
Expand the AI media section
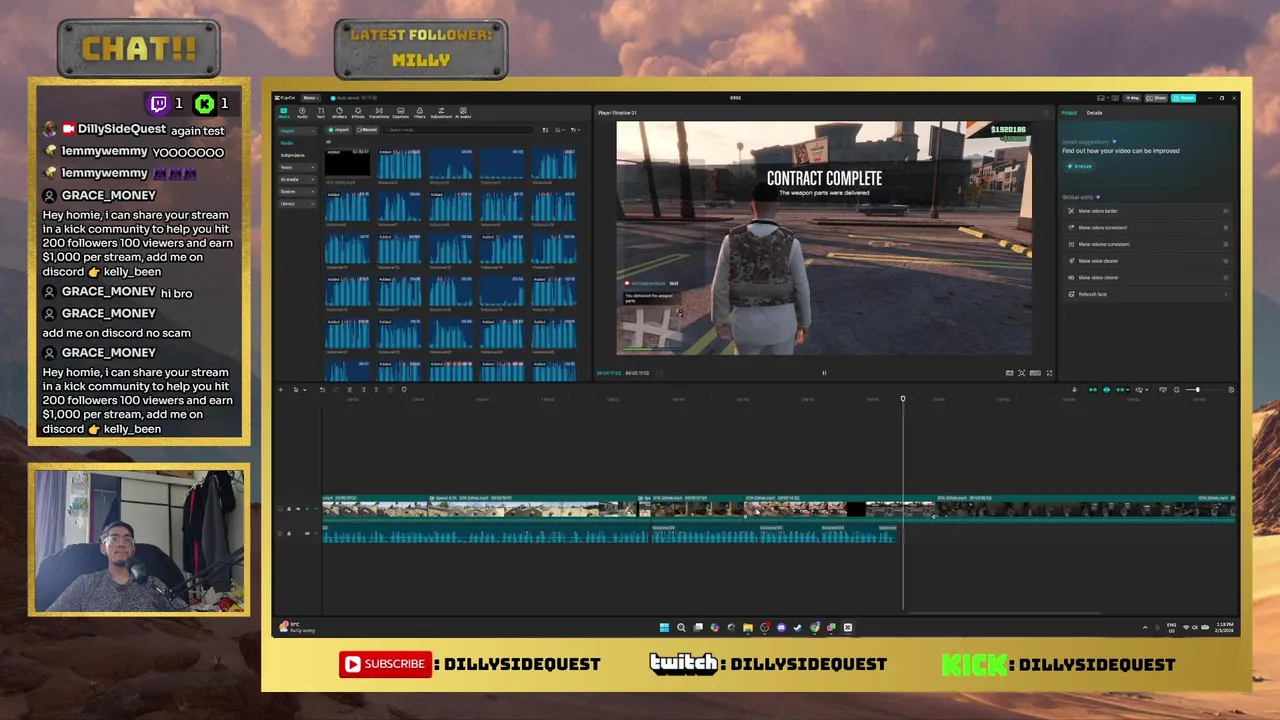(297, 179)
